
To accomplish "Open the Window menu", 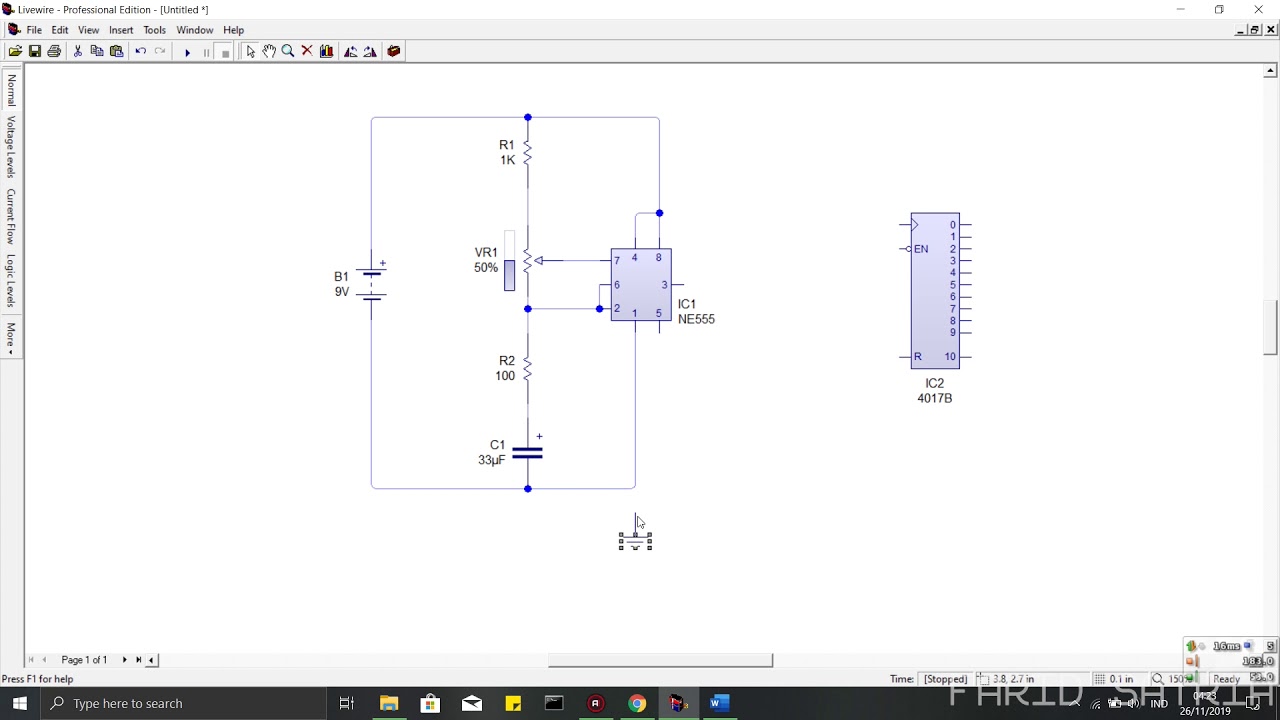I will pos(195,30).
